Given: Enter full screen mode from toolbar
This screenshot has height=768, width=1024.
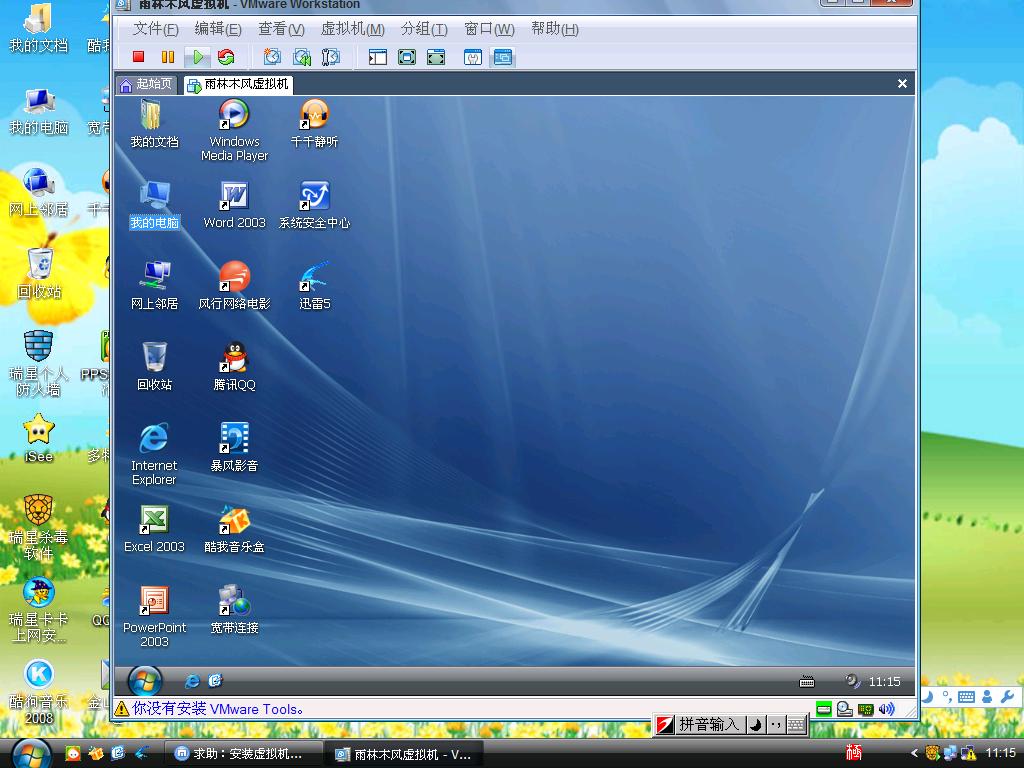Looking at the screenshot, I should coord(407,57).
